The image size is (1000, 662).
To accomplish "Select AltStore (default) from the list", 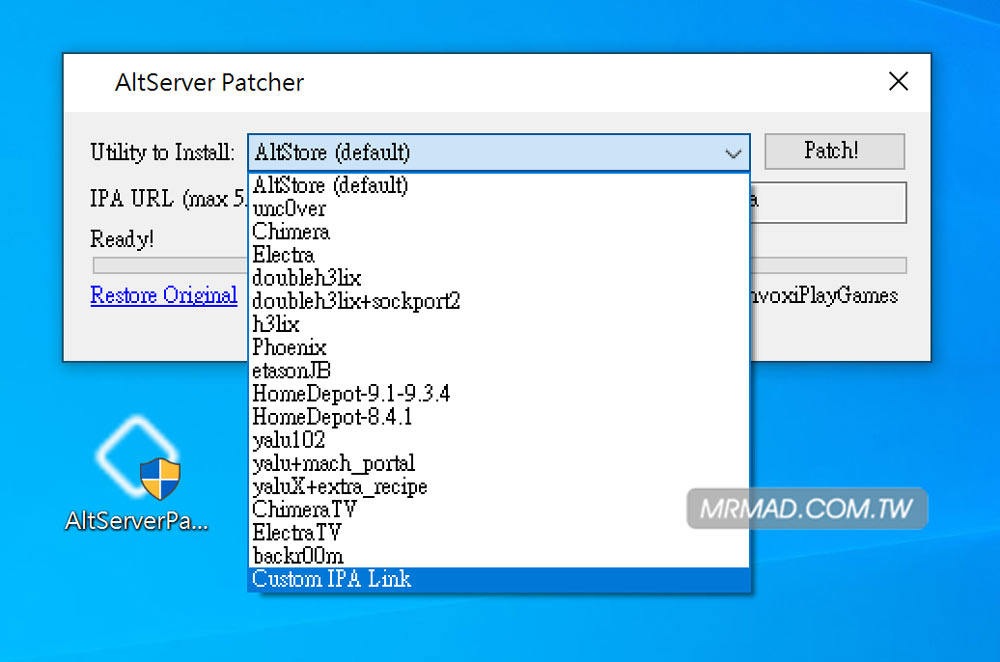I will tap(499, 185).
